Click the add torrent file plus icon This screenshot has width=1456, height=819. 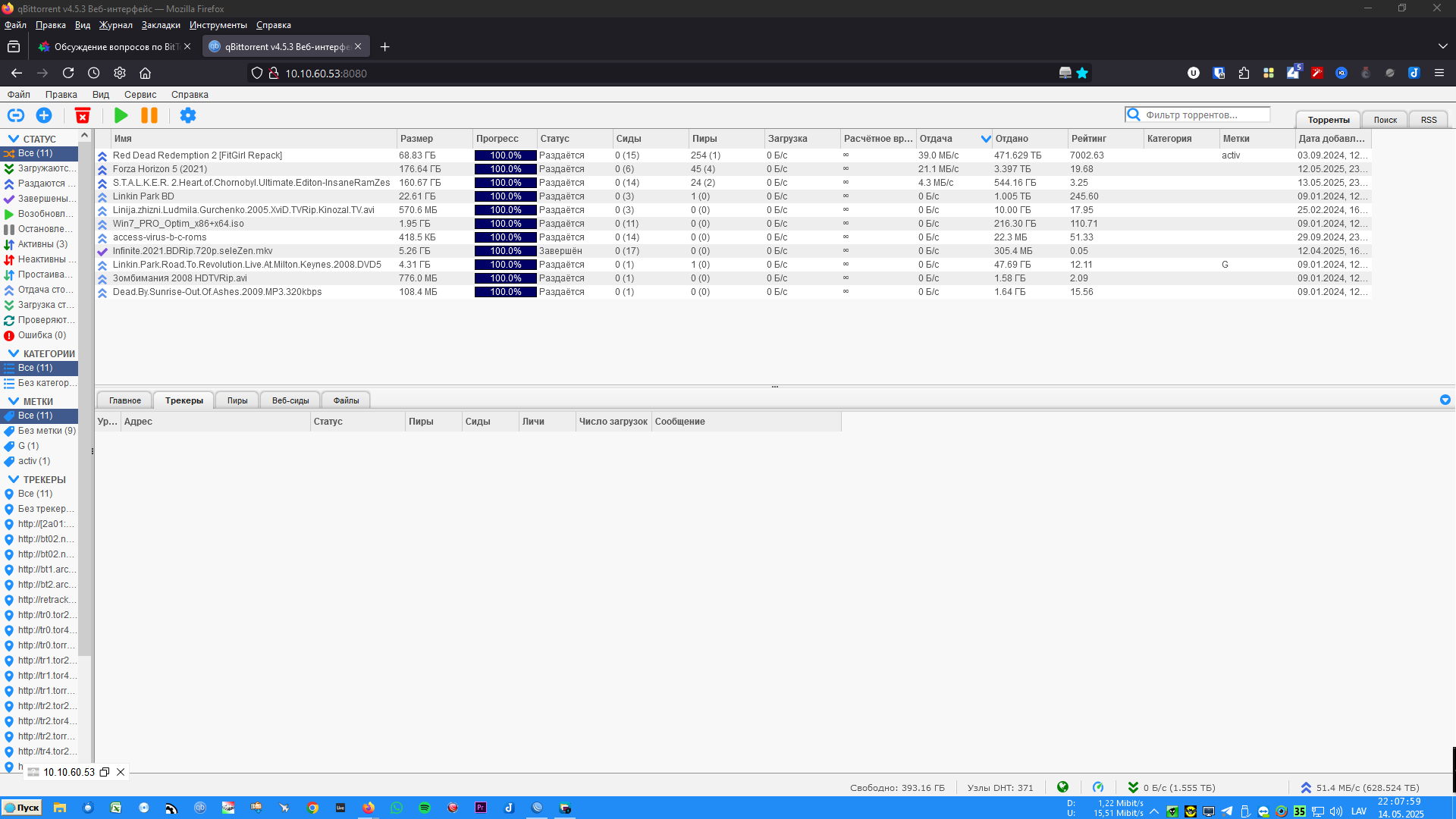tap(44, 115)
